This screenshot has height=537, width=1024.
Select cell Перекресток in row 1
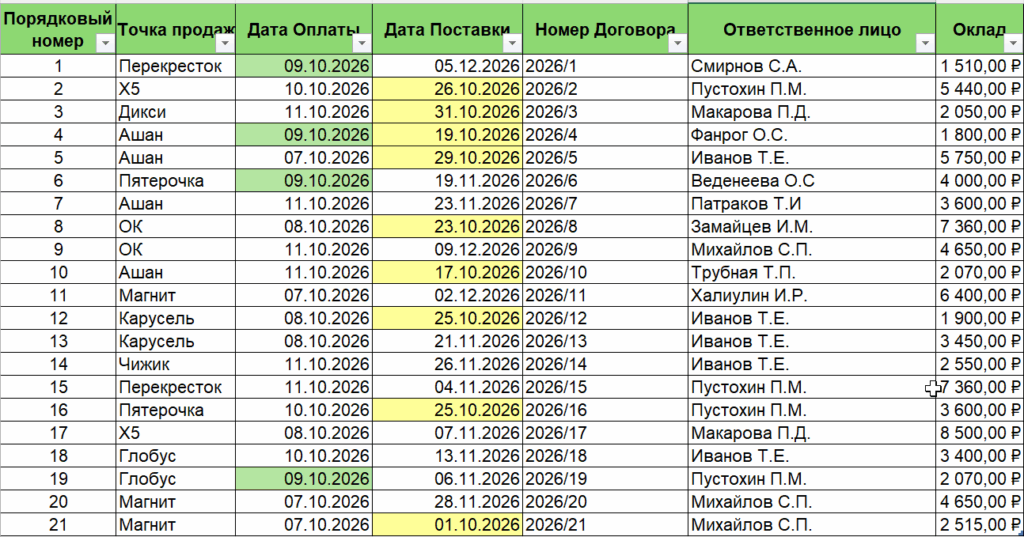tap(176, 66)
